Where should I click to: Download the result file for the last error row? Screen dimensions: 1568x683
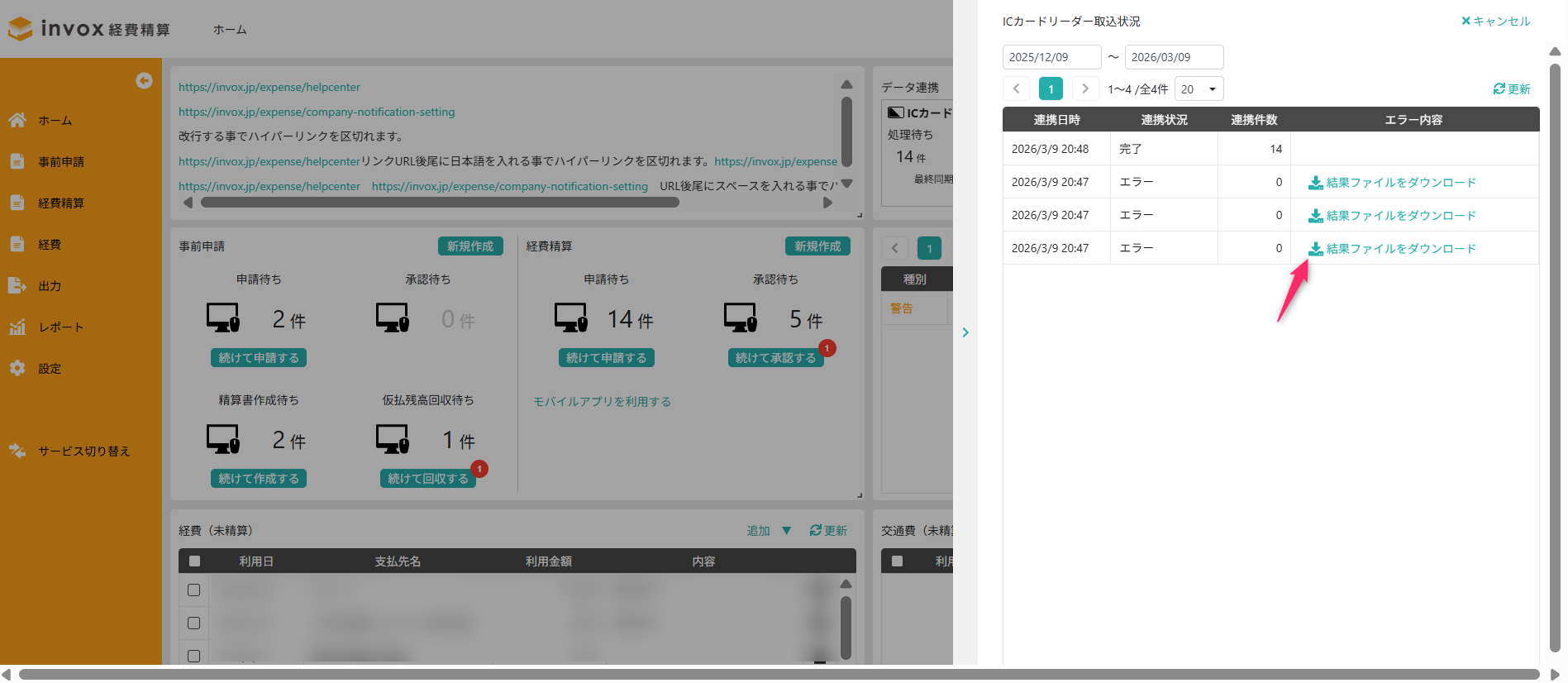[x=1392, y=248]
